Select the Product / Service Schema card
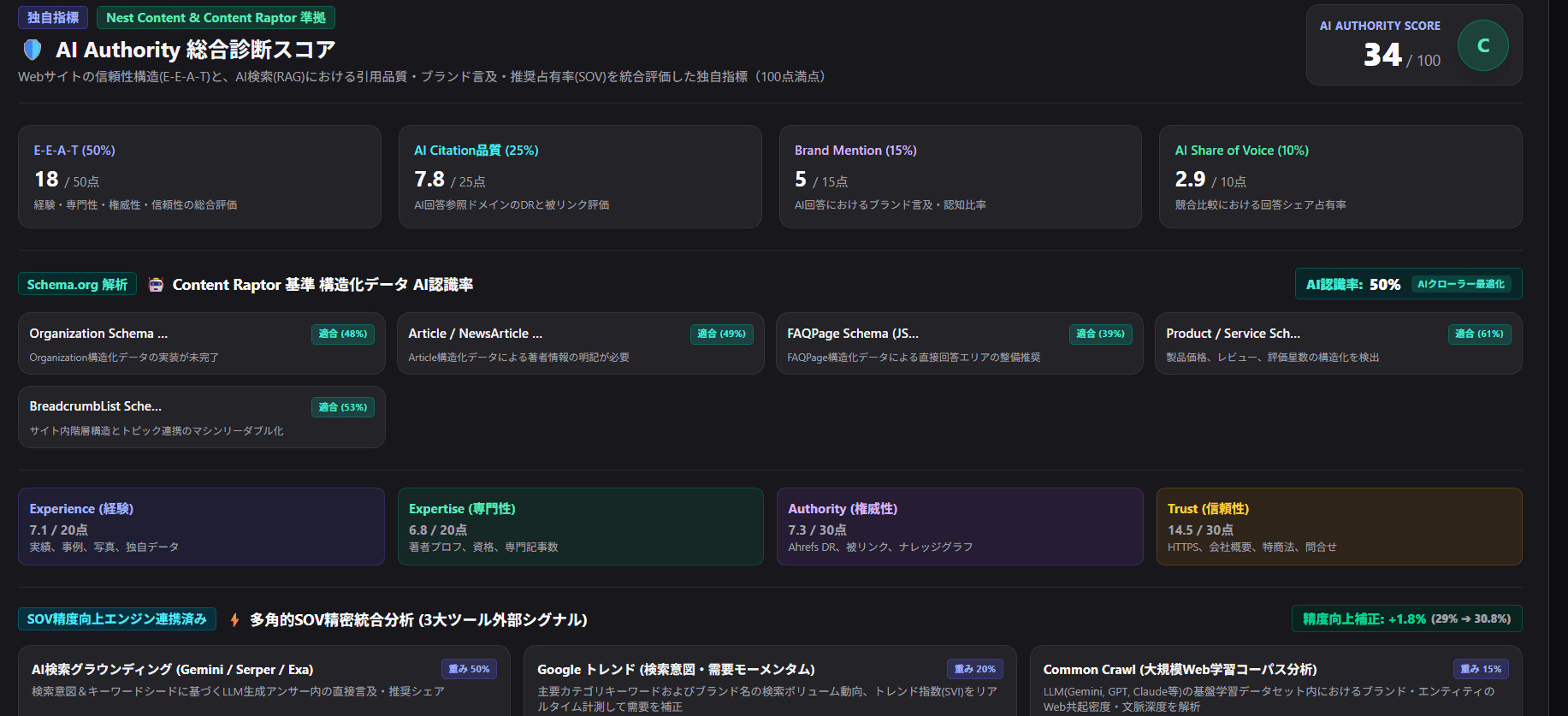The height and width of the screenshot is (716, 1568). (1339, 344)
